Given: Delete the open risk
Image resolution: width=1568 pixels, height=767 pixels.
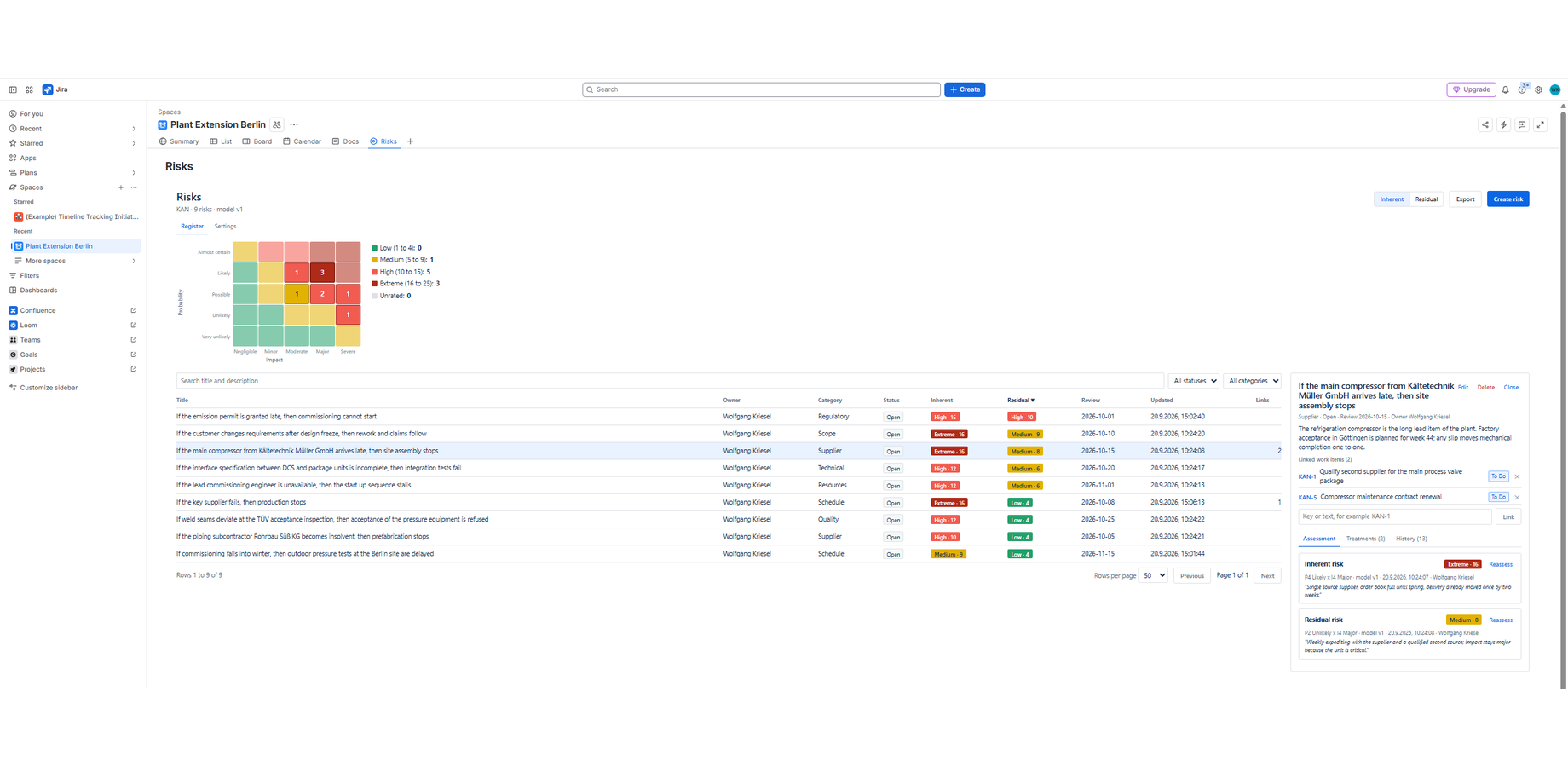Looking at the screenshot, I should (1486, 388).
